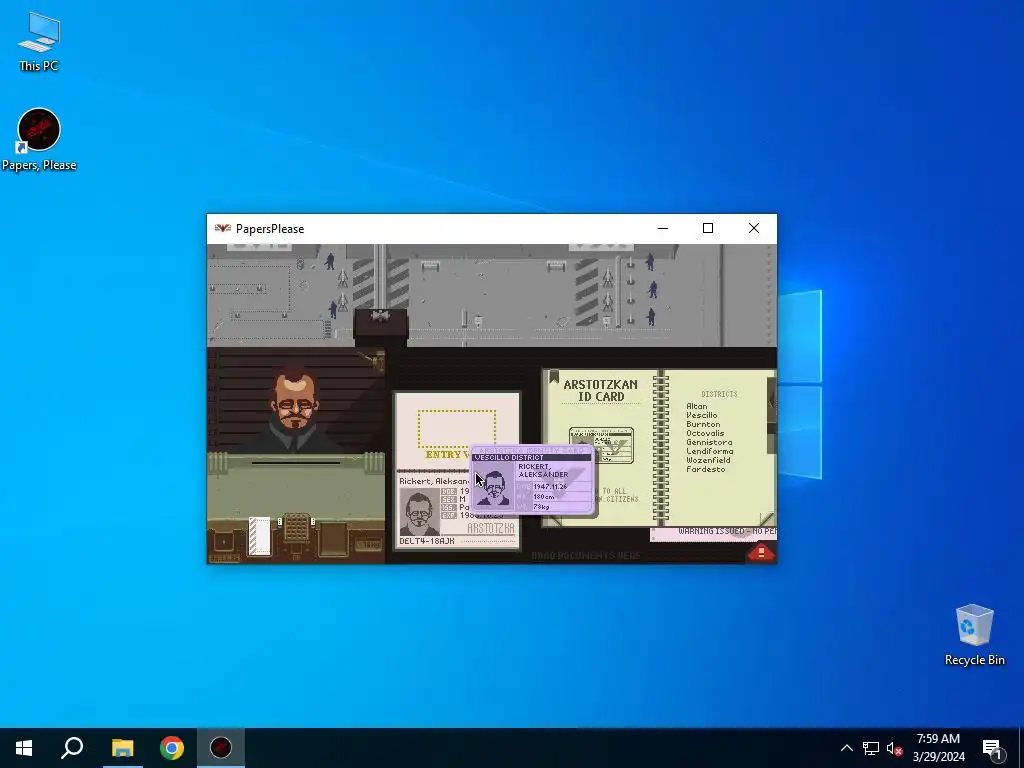Expand the hidden system tray icons chevron
1024x768 pixels.
click(846, 748)
